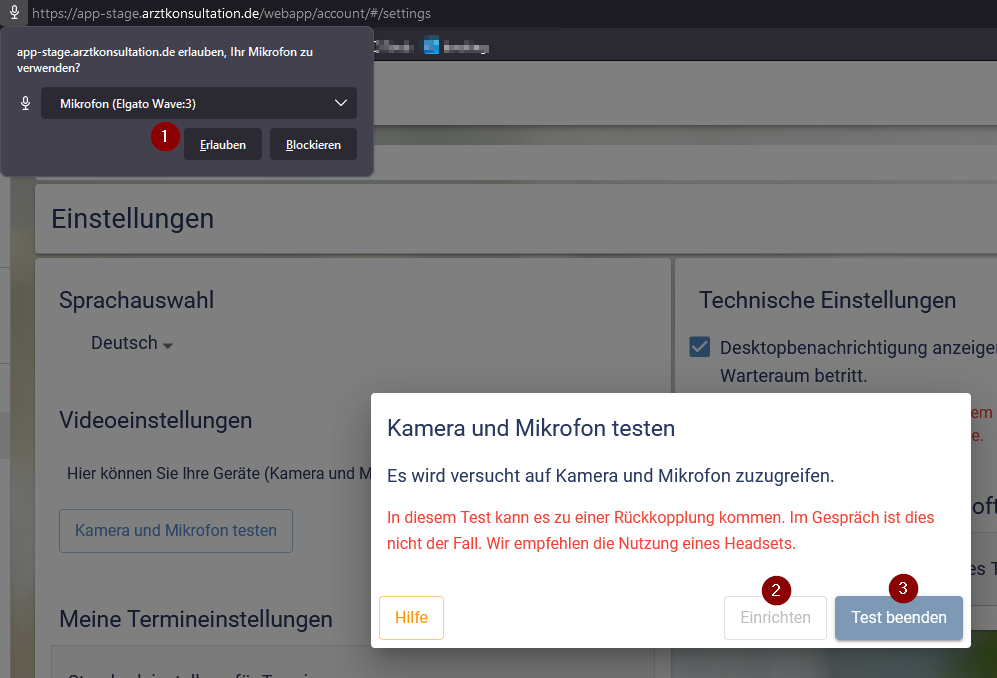
Task: Click the microphone icon beside the device selector
Action: click(26, 104)
